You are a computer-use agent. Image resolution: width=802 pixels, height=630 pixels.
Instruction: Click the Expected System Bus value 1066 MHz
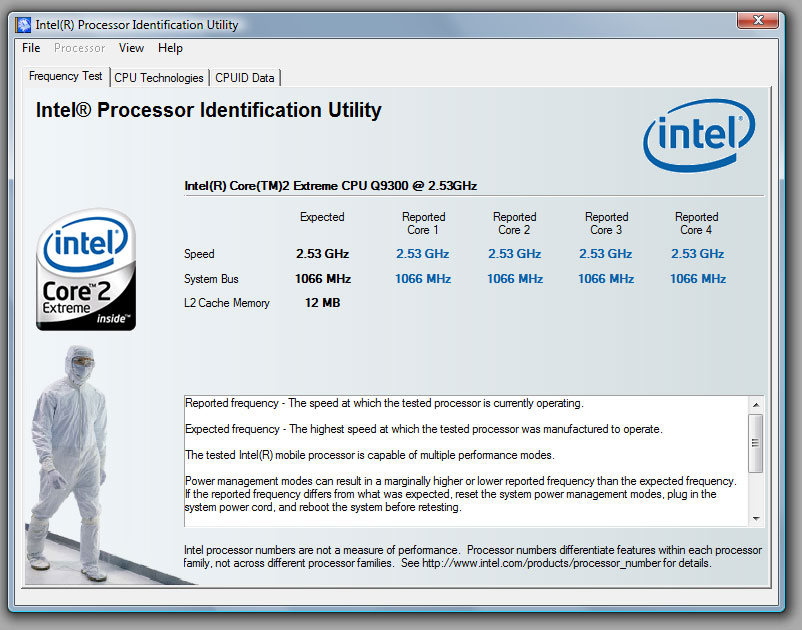(323, 279)
